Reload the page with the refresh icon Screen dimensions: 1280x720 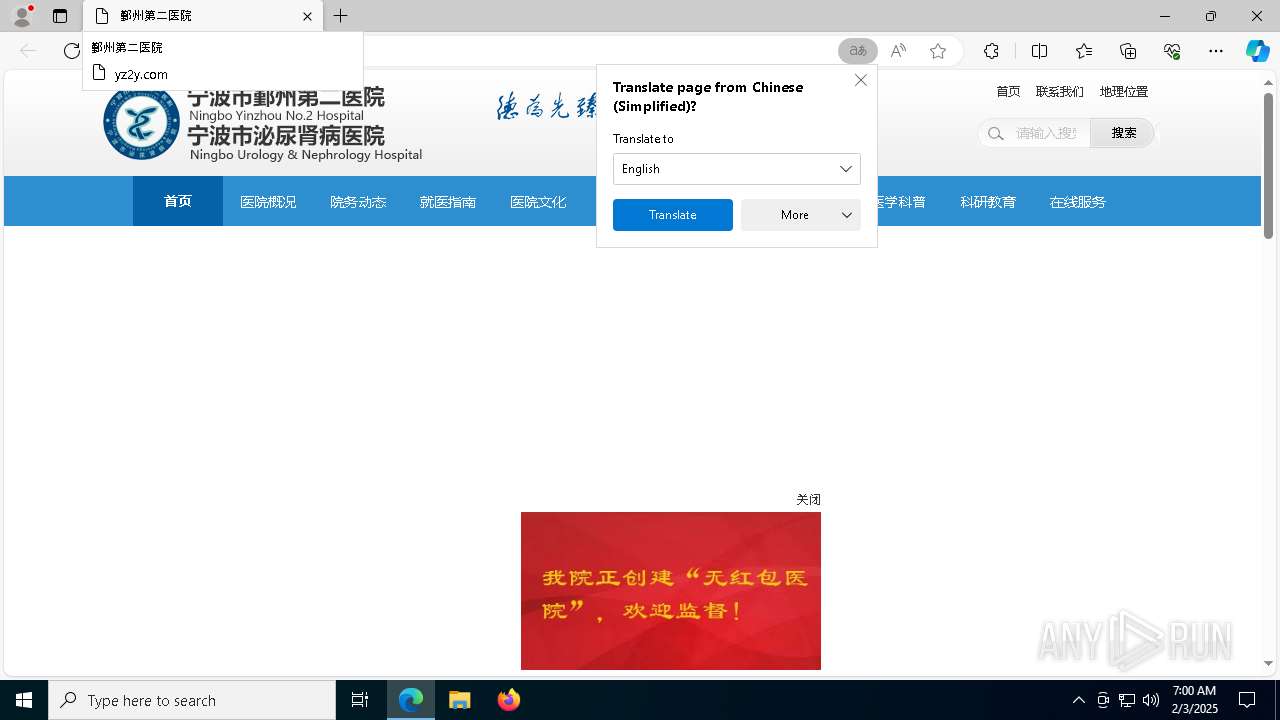(x=71, y=51)
